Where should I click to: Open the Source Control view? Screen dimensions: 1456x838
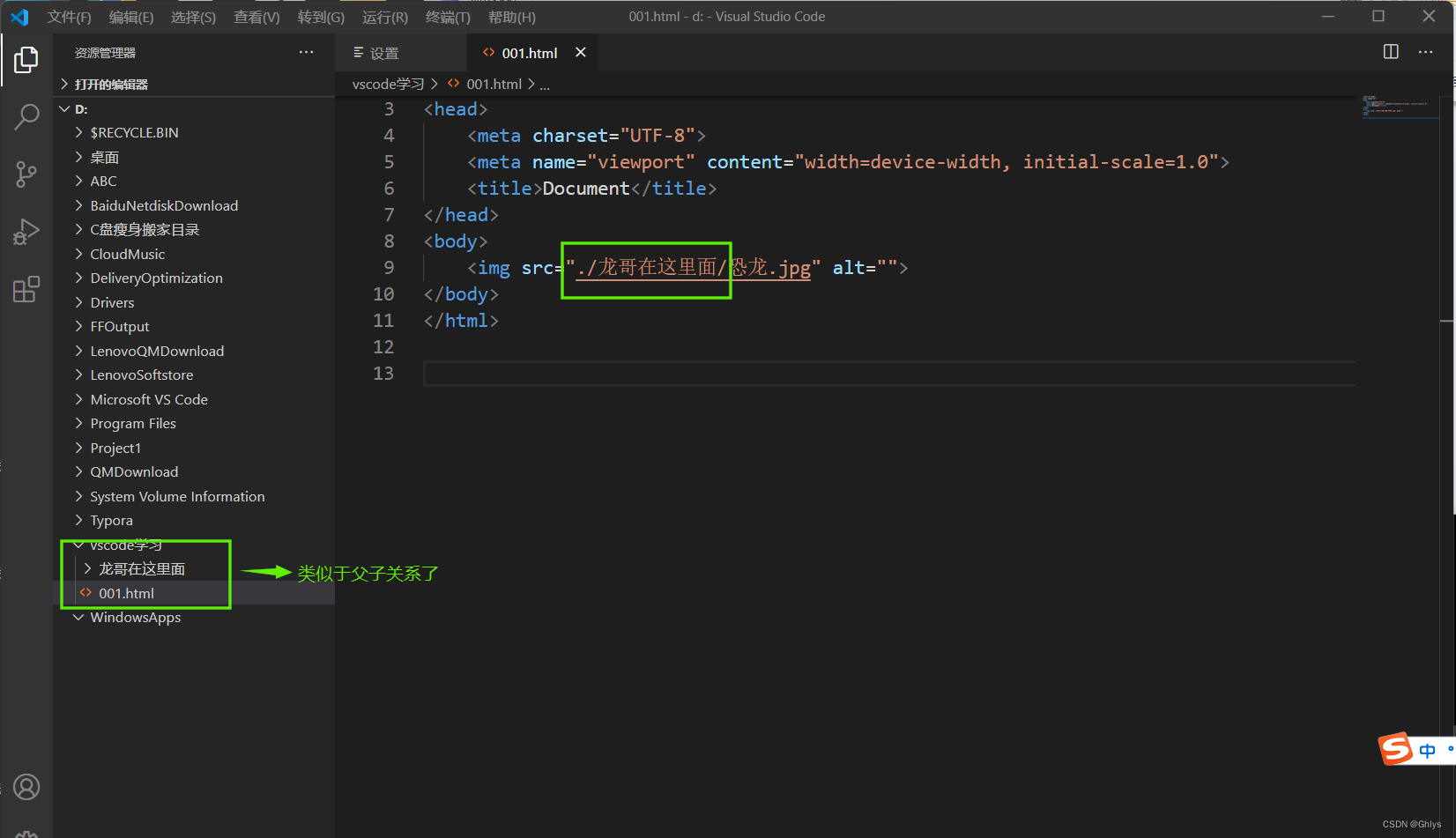point(26,174)
